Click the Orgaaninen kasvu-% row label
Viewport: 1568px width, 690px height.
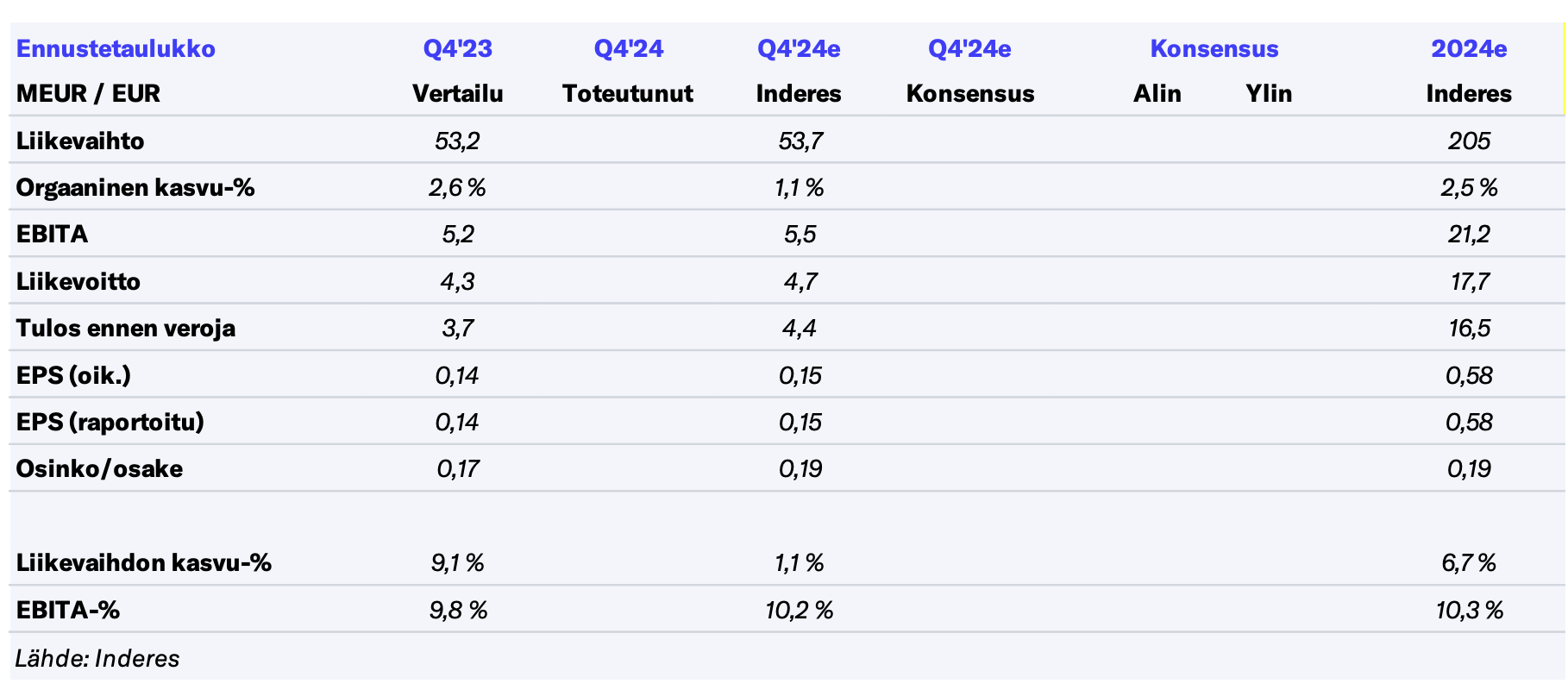click(x=135, y=187)
